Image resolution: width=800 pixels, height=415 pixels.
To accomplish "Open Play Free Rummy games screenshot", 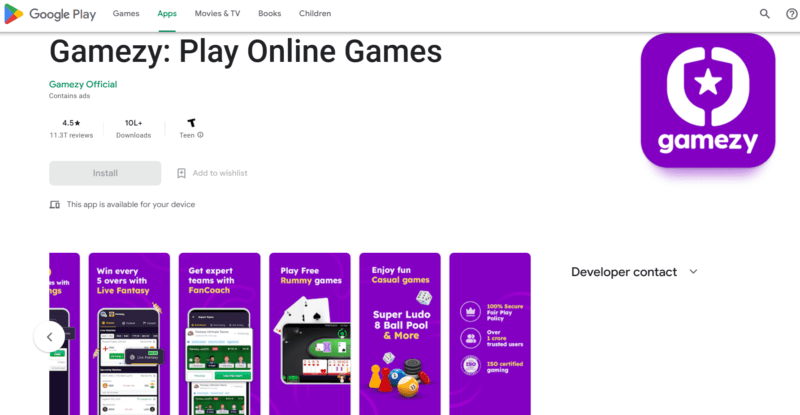I will (310, 334).
